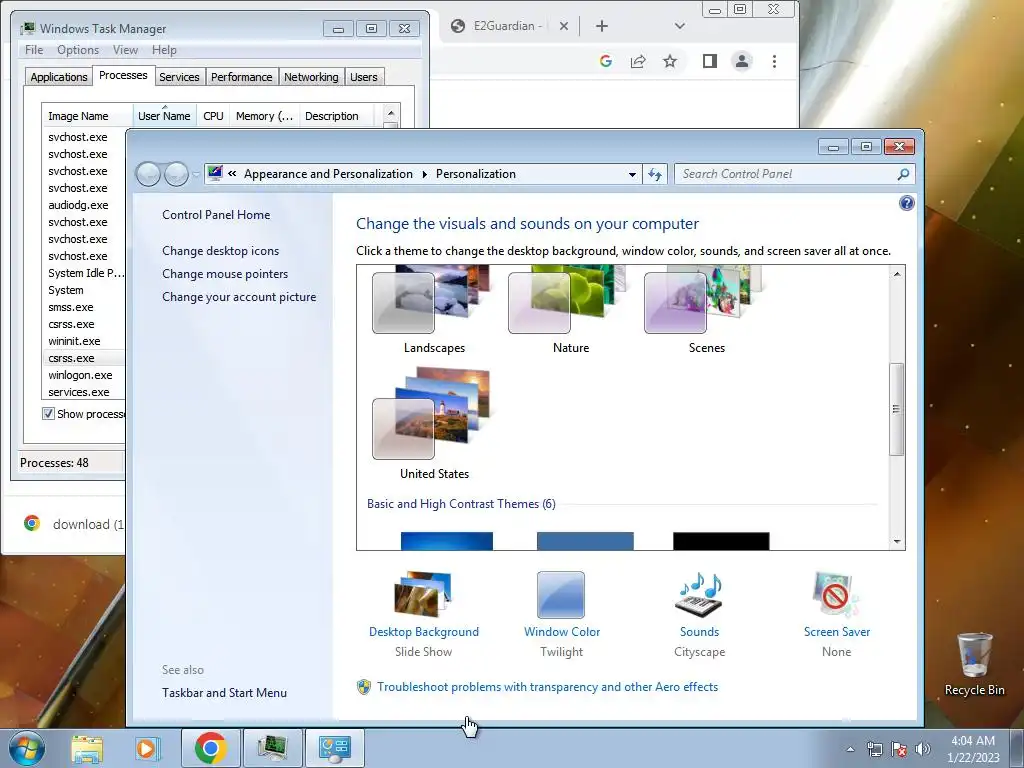The image size is (1024, 768).
Task: Open Windows Explorer from taskbar
Action: (87, 748)
